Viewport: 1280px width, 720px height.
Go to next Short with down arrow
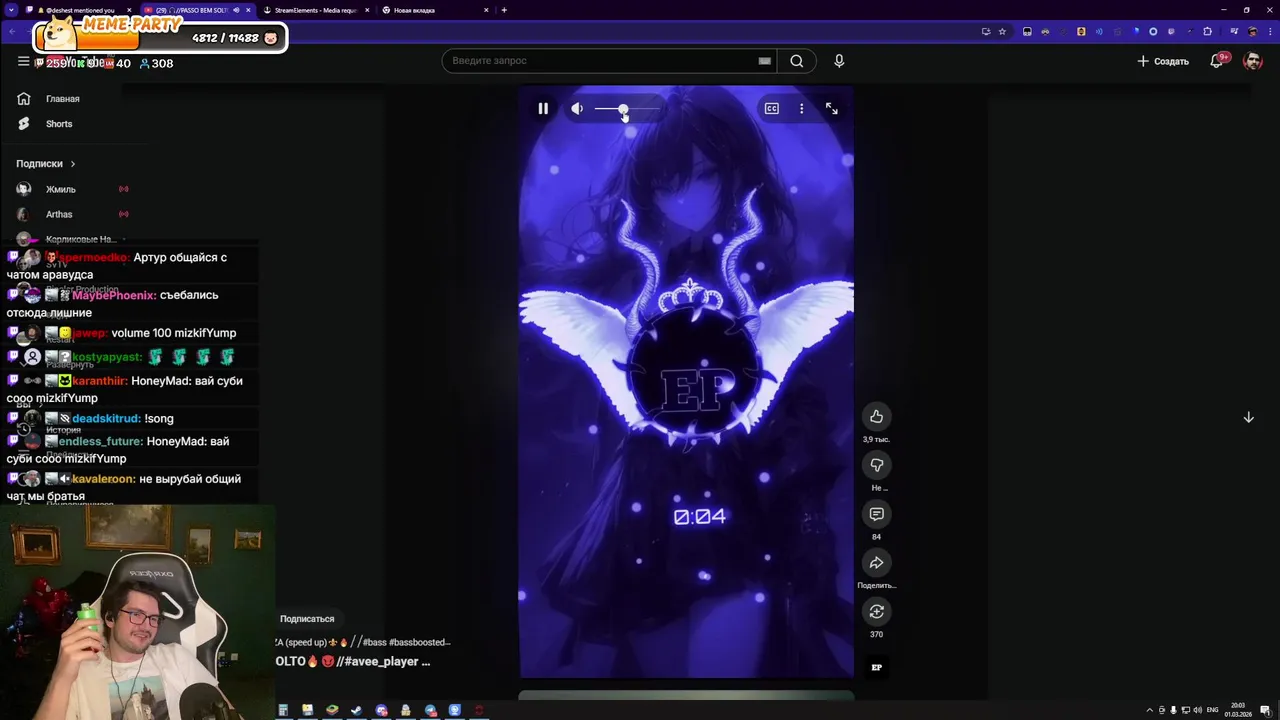[x=1248, y=417]
